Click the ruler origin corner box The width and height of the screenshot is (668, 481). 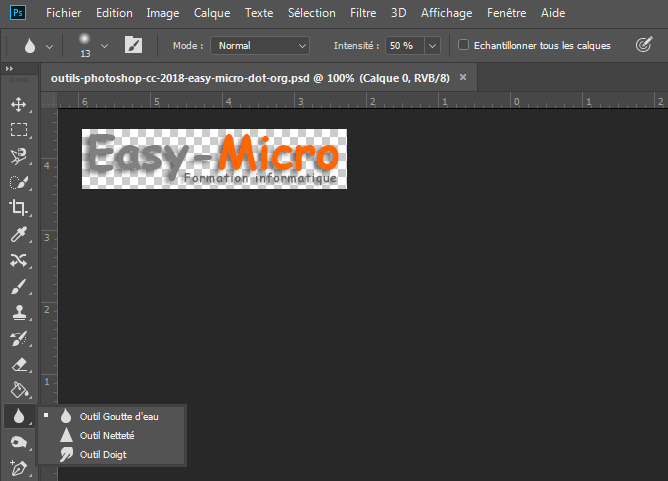pyautogui.click(x=49, y=100)
